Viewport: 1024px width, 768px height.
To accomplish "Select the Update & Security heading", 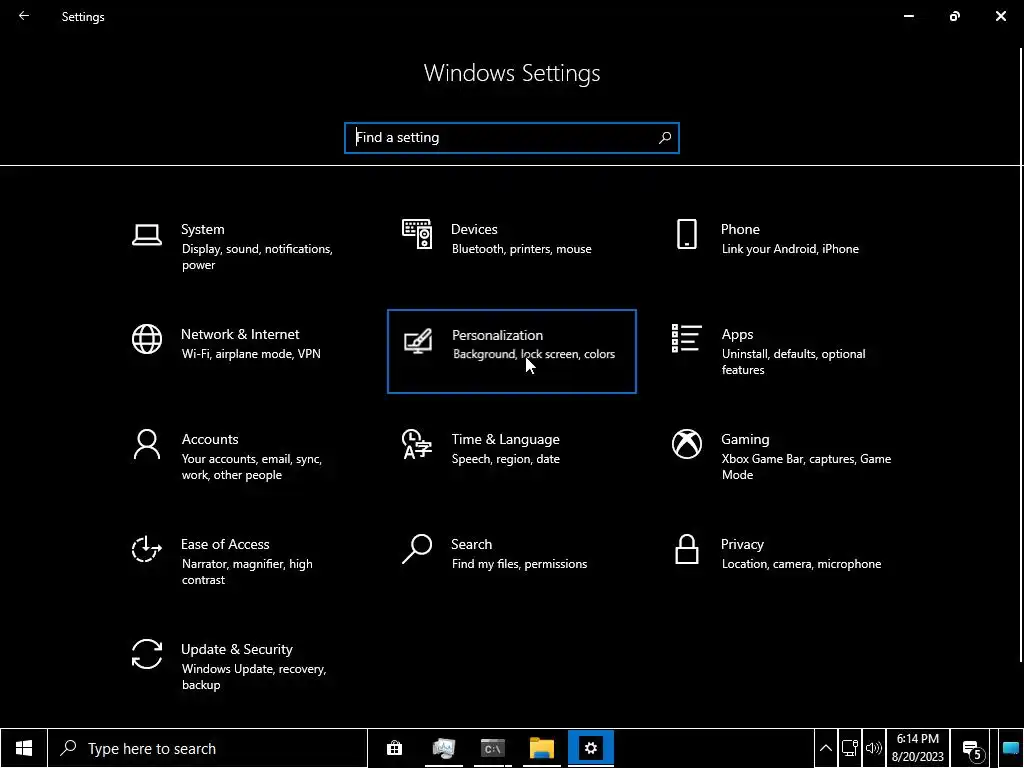I will 236,650.
